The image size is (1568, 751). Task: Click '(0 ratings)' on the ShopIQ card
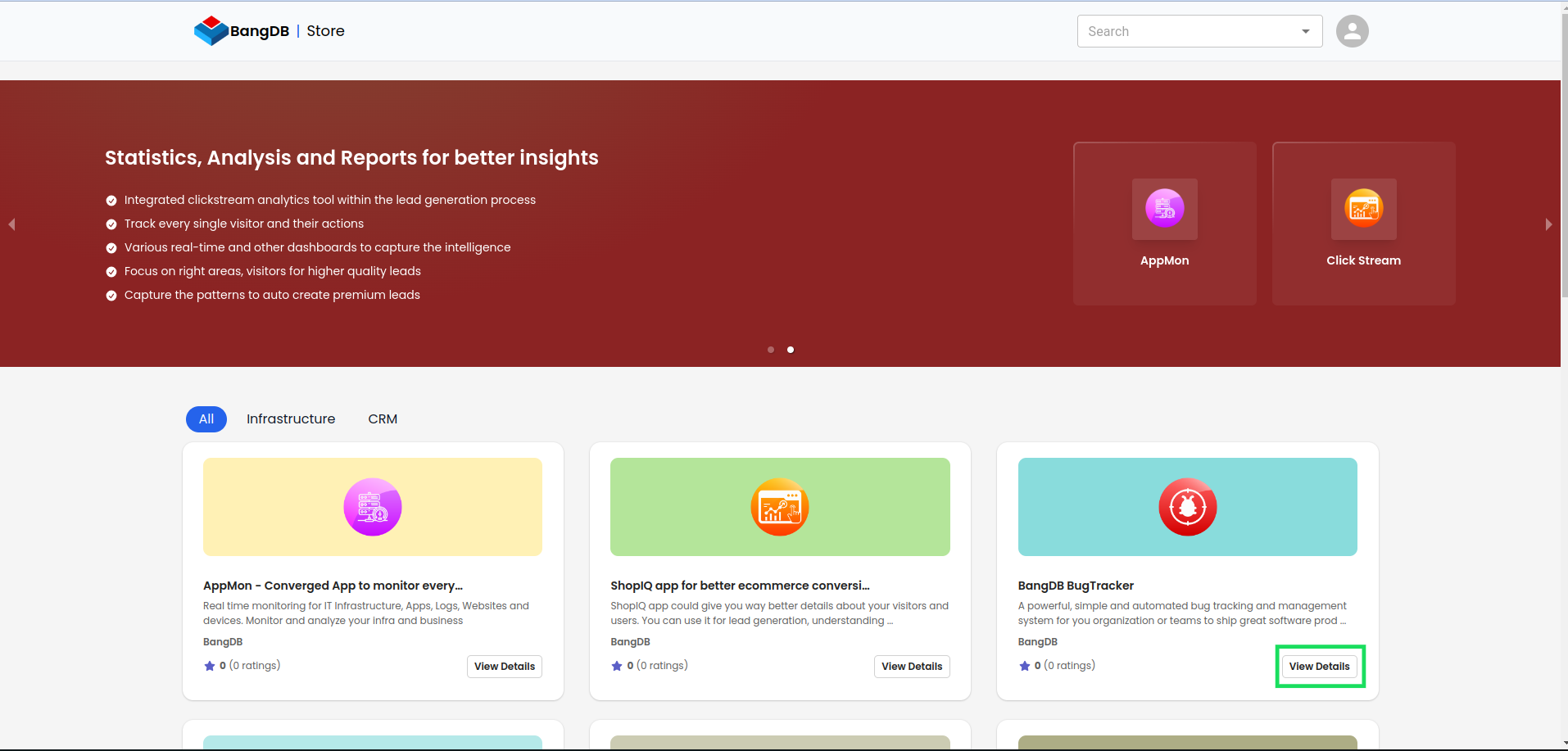click(x=662, y=665)
